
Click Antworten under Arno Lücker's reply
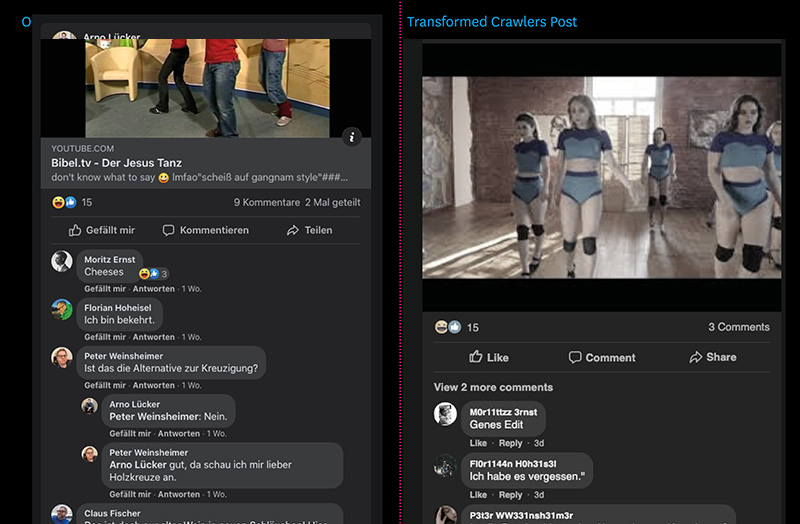179,434
